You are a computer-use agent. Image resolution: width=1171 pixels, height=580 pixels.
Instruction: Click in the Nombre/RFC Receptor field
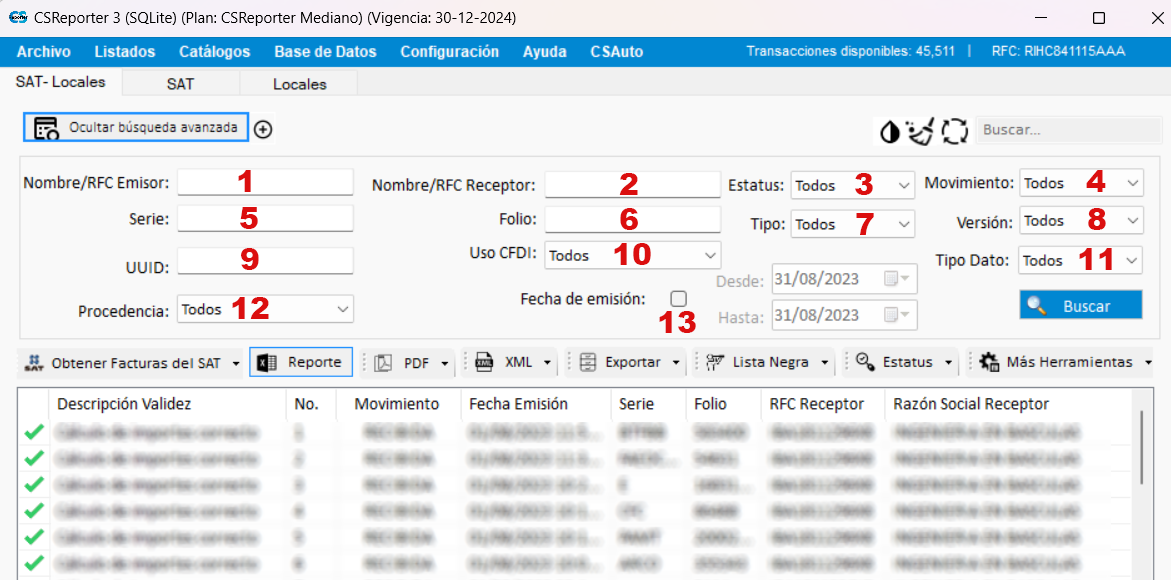coord(633,184)
